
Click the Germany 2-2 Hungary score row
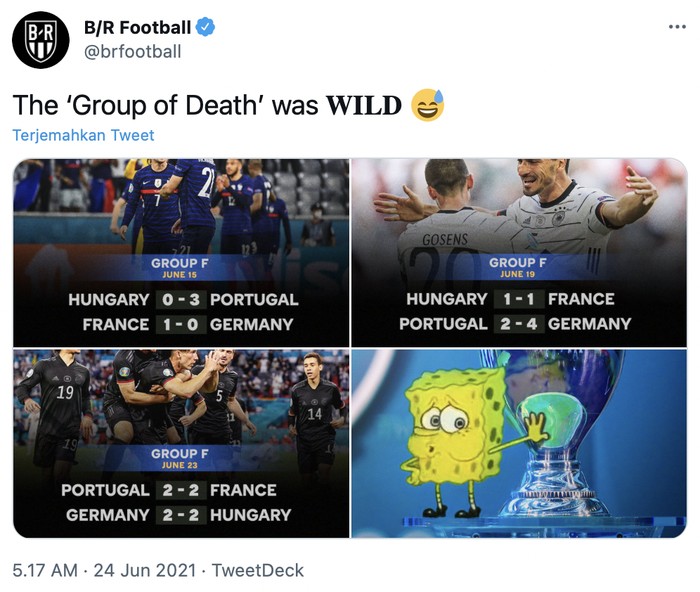pos(178,515)
